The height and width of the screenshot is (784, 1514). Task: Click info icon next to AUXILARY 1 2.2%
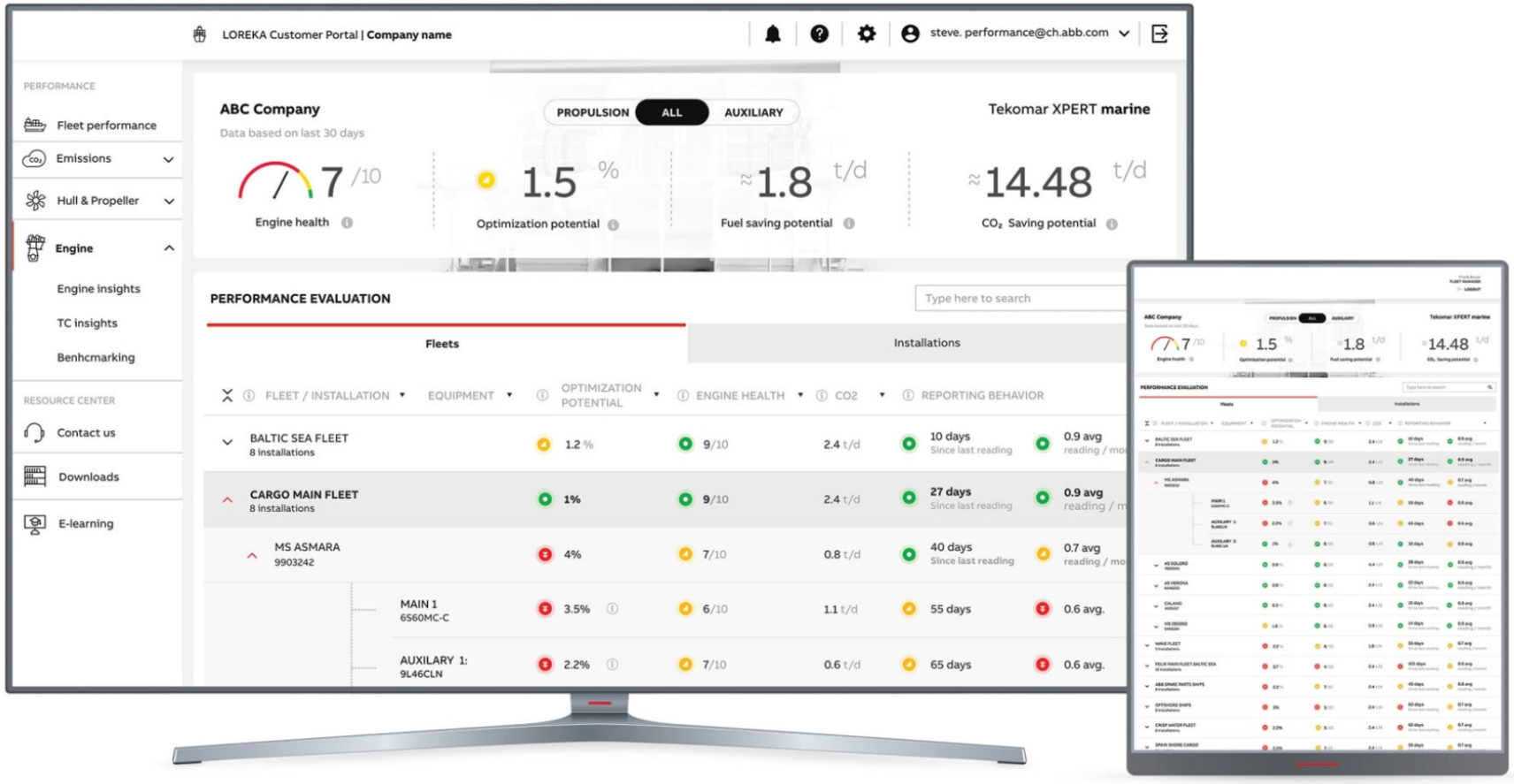click(x=612, y=665)
